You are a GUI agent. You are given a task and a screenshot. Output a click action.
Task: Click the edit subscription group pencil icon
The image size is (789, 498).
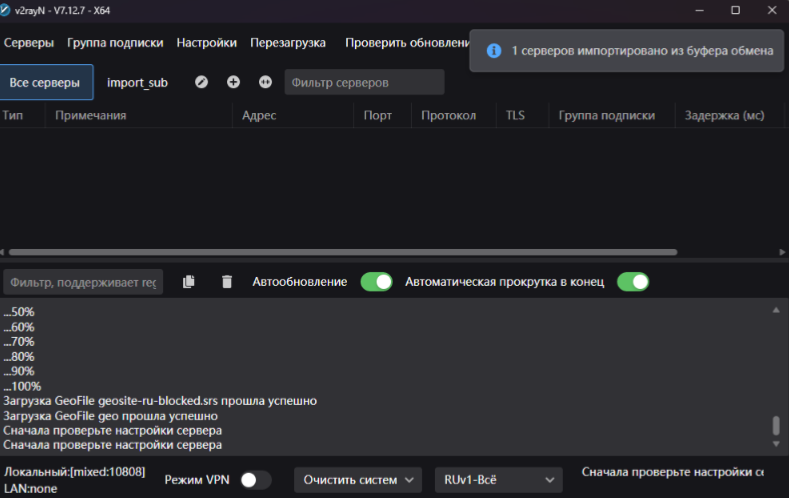pyautogui.click(x=201, y=82)
